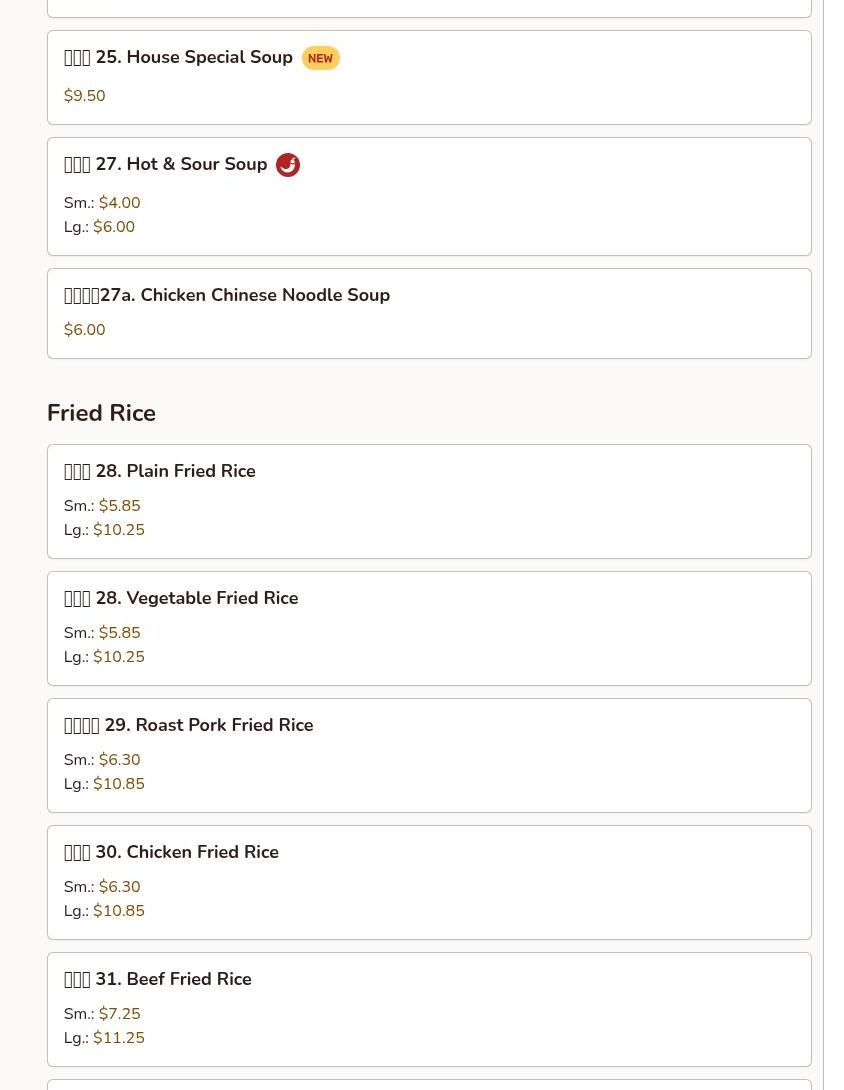This screenshot has height=1090, width=844.
Task: Open Beef Fried Rice item
Action: point(429,1009)
